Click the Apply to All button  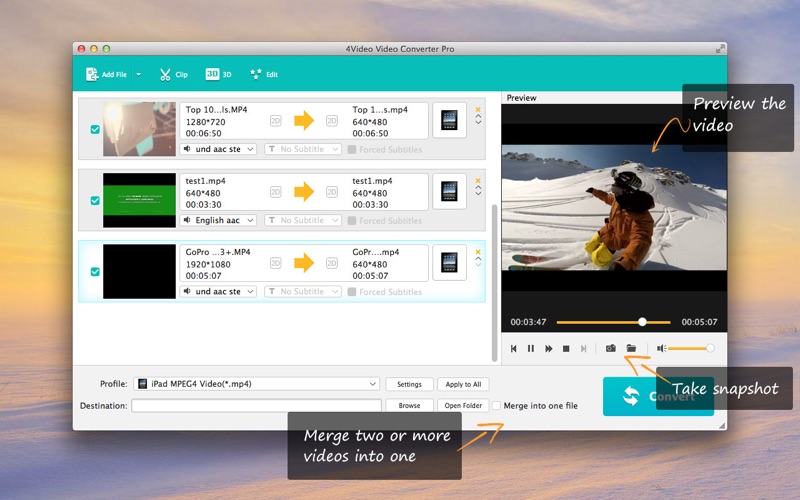tap(463, 384)
